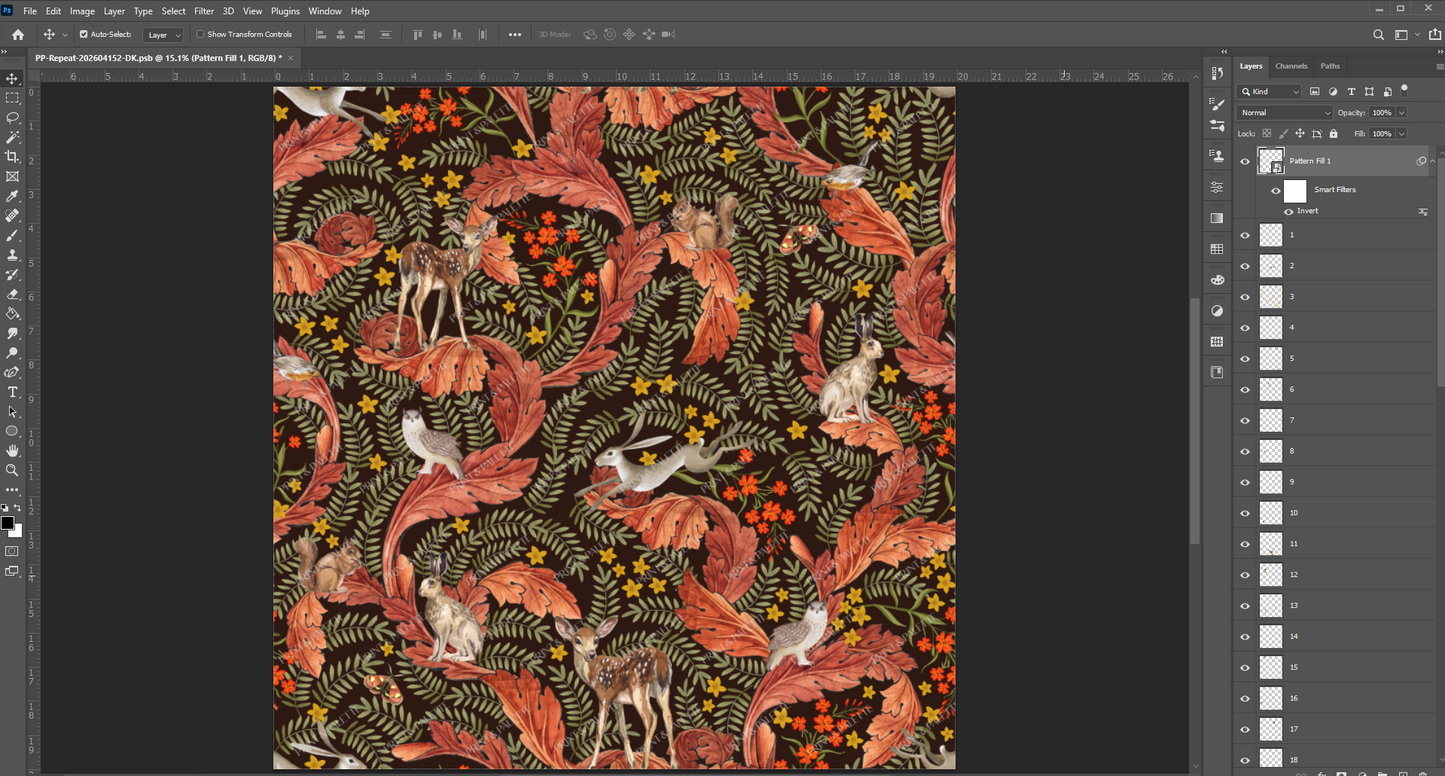Toggle the Invert filter visibility
1445x776 pixels.
point(1289,212)
